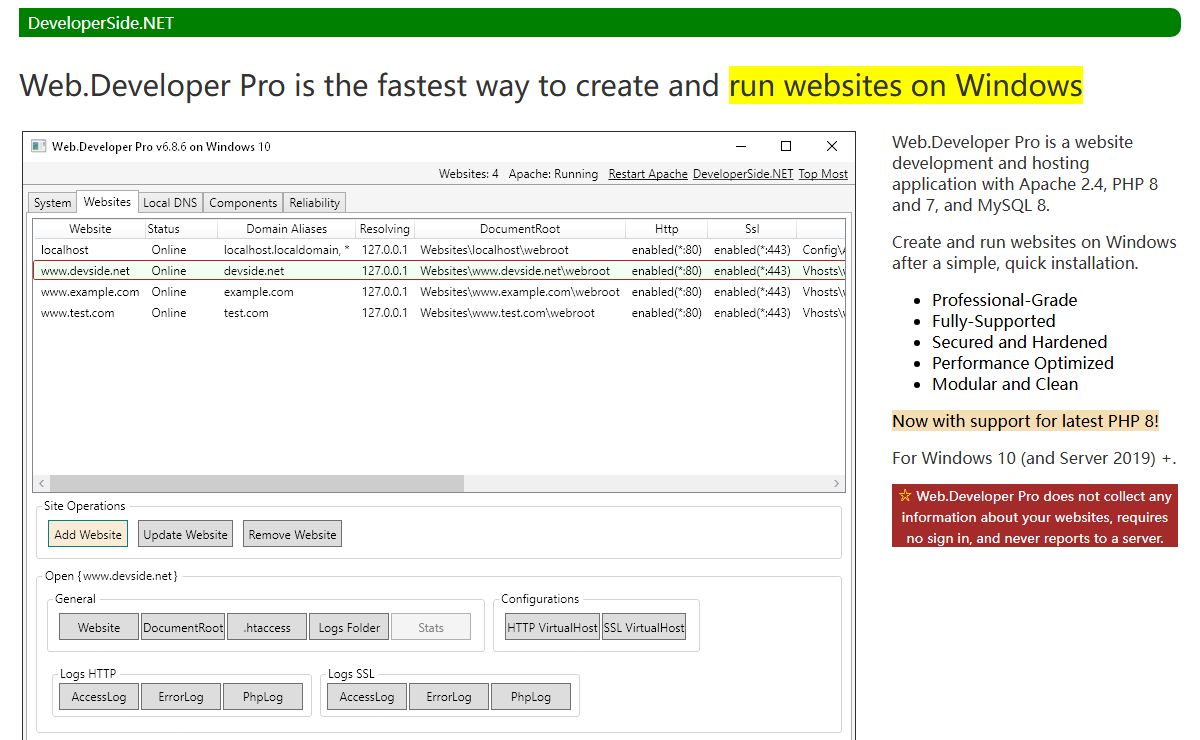This screenshot has height=740, width=1200.
Task: Sort by the DocumentRoot column header
Action: click(x=520, y=229)
